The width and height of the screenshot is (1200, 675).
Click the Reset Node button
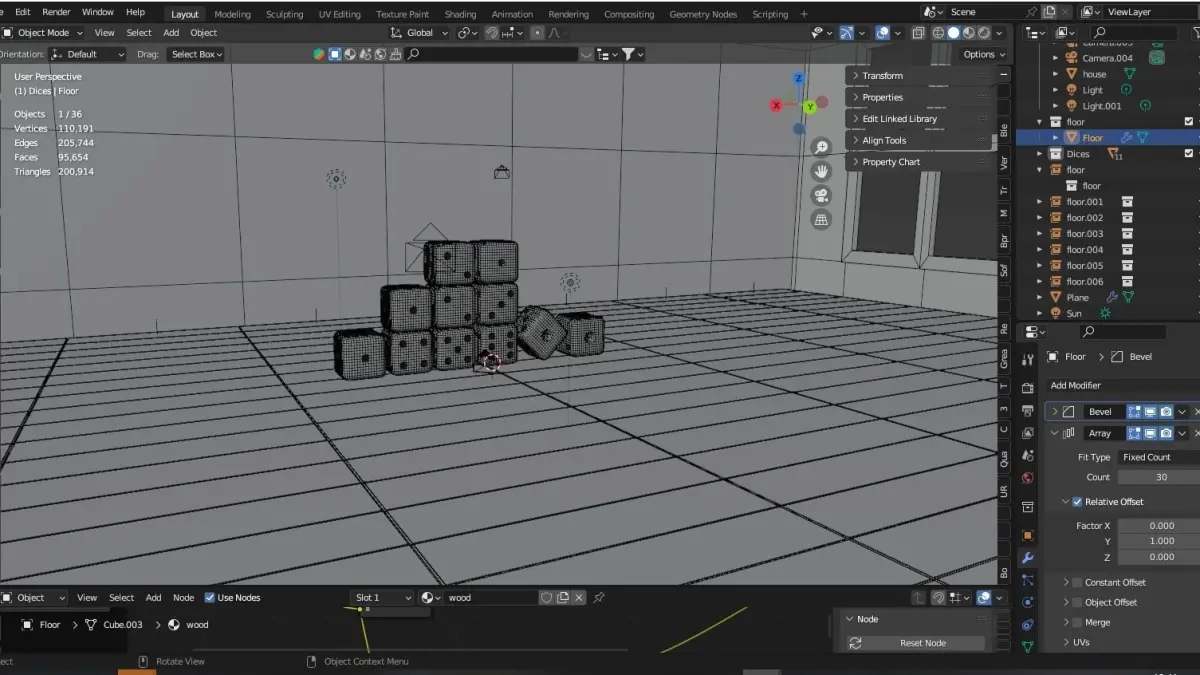915,643
